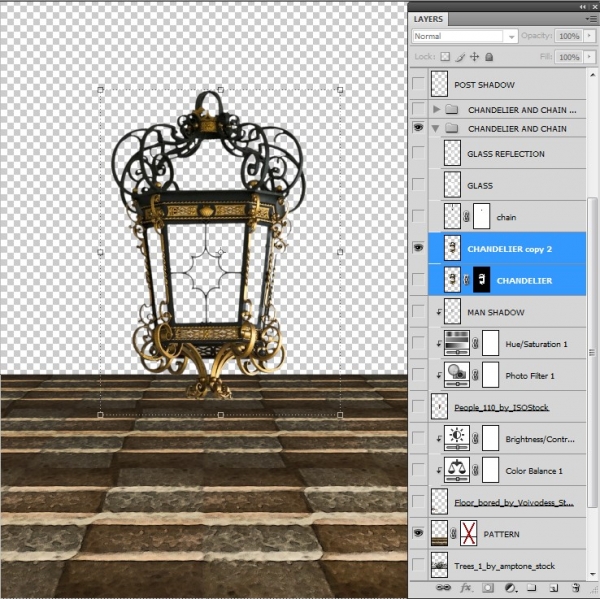Image resolution: width=600 pixels, height=599 pixels.
Task: Open the Opacity slider arrow
Action: click(x=589, y=36)
